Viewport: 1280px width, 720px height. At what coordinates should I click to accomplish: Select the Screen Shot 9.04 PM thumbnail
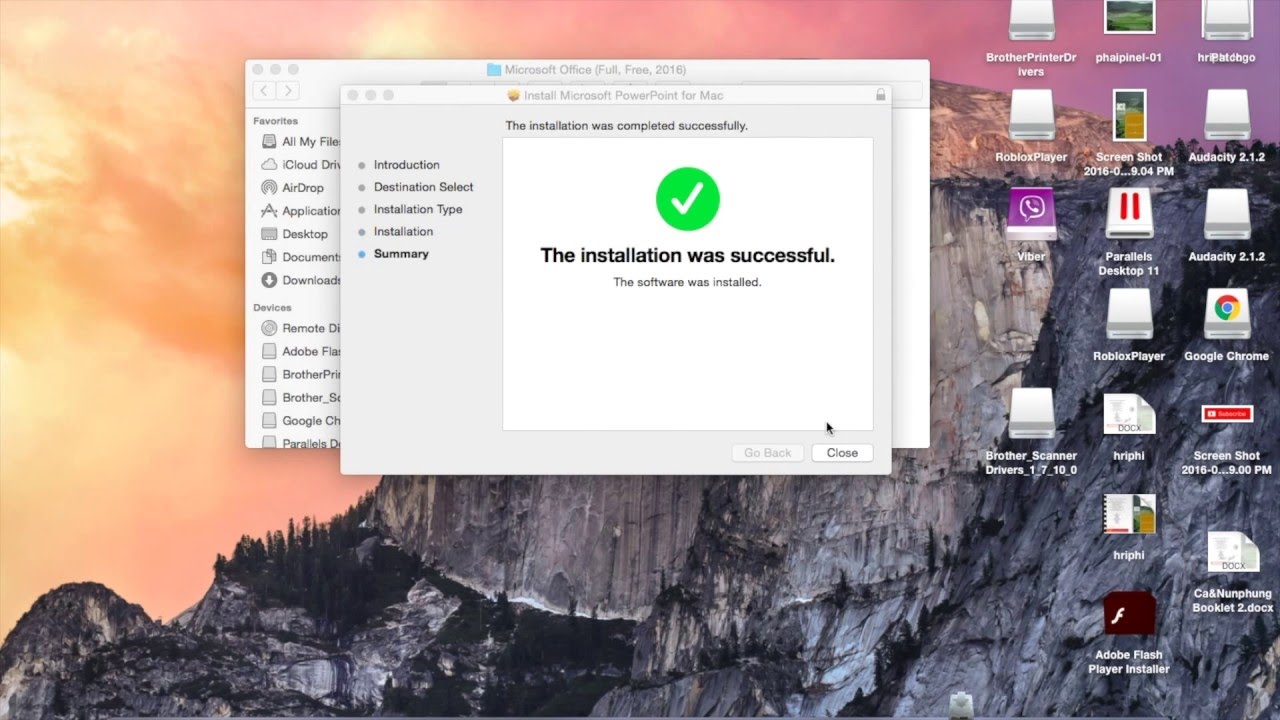coord(1129,115)
